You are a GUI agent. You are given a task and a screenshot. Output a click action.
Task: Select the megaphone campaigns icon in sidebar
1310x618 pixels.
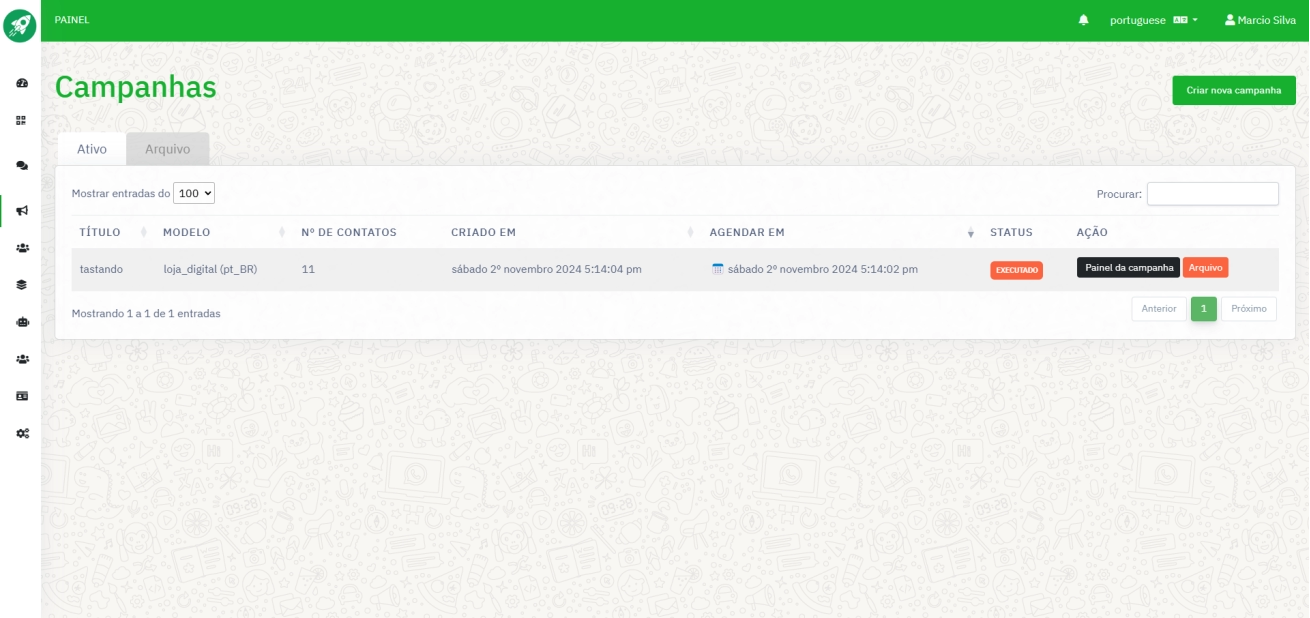tap(22, 210)
